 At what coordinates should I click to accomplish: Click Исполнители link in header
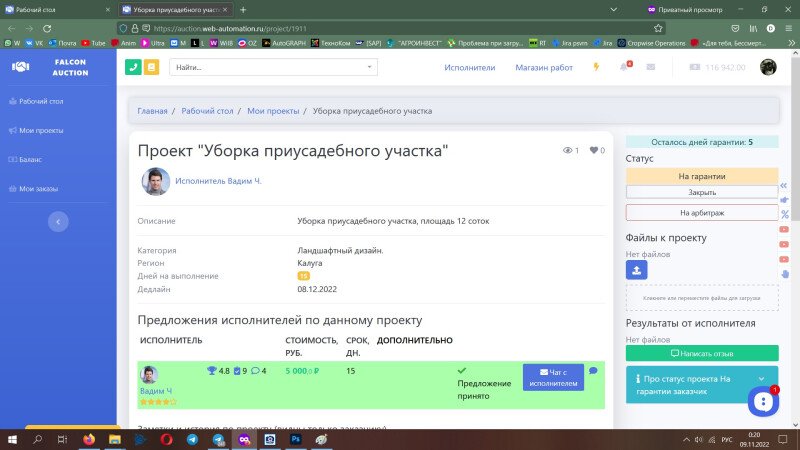tap(469, 67)
